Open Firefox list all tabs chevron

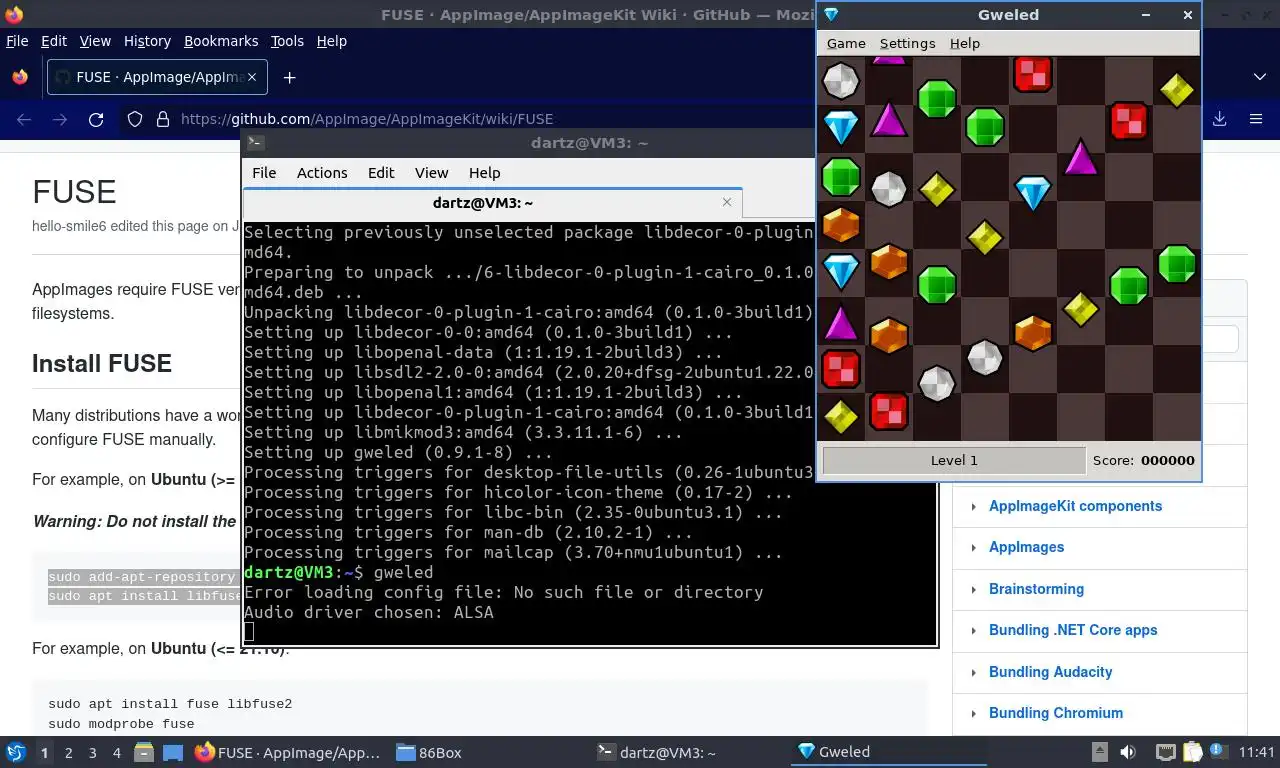pyautogui.click(x=1259, y=77)
